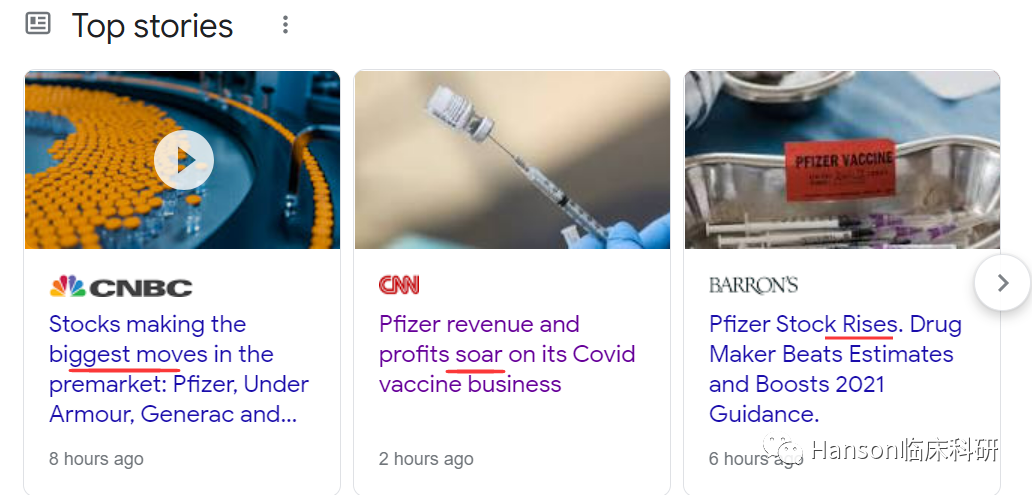The height and width of the screenshot is (495, 1032).
Task: Open 'Pfizer revenue and profits soar' article
Action: (506, 354)
